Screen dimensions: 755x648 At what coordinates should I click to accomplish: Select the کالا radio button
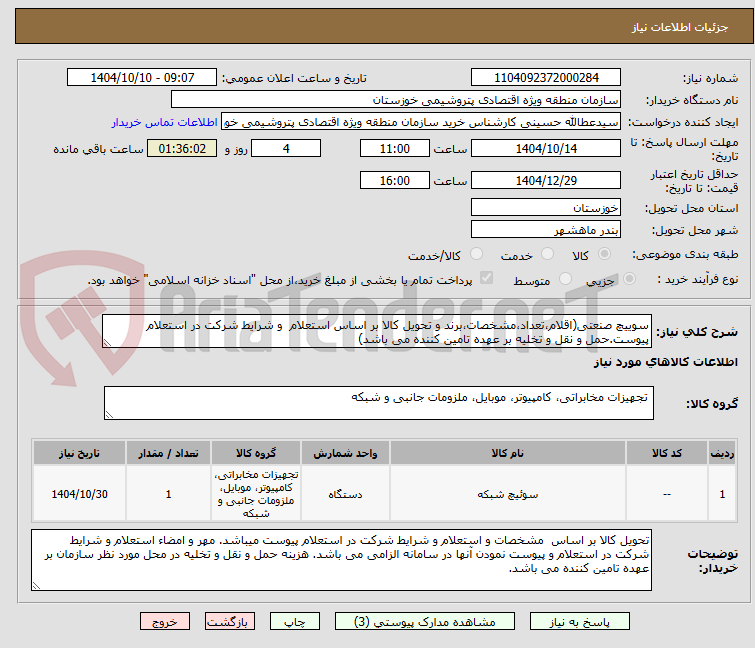point(604,254)
